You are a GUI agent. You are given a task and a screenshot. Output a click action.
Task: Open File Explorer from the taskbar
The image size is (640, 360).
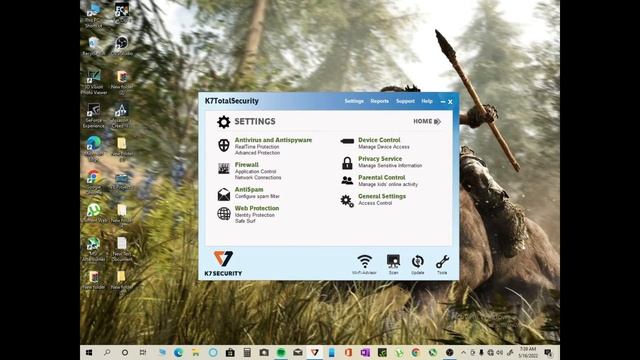196,352
